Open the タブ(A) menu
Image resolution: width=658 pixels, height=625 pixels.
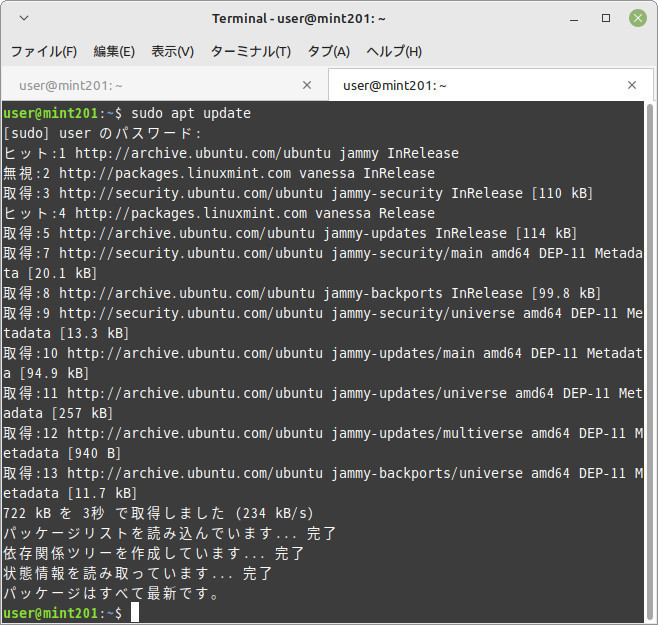[329, 52]
